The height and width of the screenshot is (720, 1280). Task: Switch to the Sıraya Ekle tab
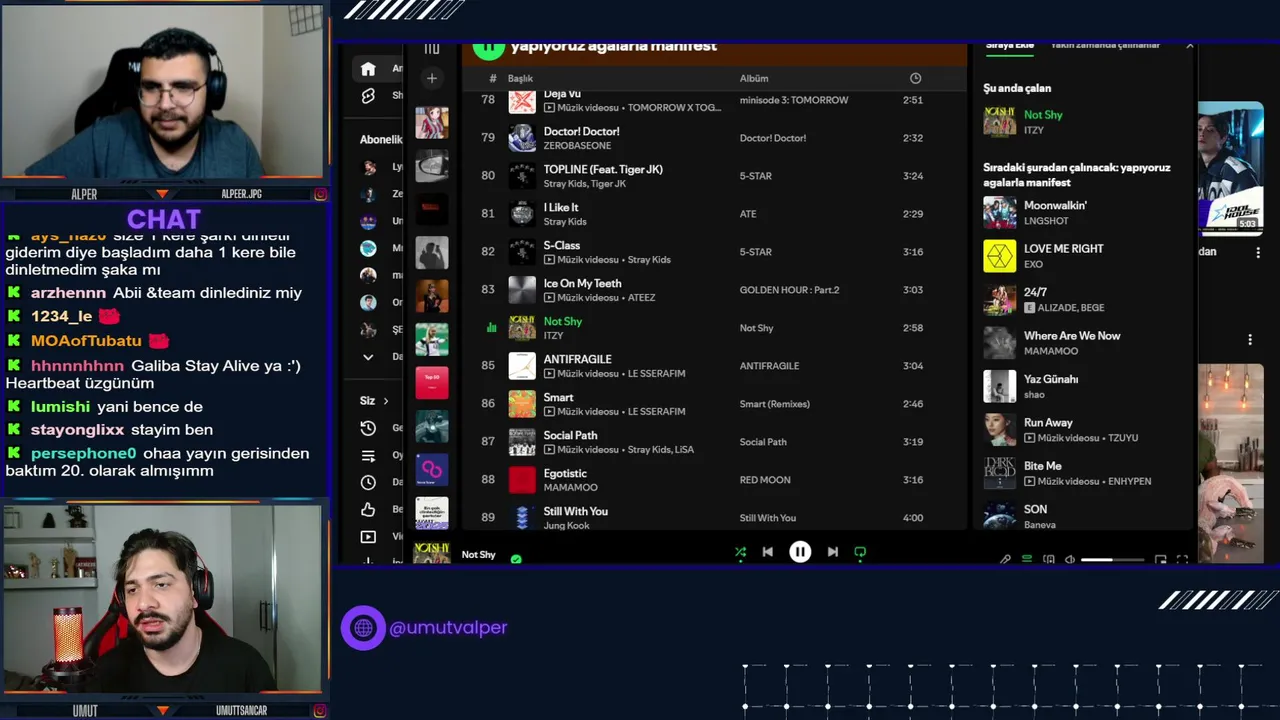(1010, 46)
